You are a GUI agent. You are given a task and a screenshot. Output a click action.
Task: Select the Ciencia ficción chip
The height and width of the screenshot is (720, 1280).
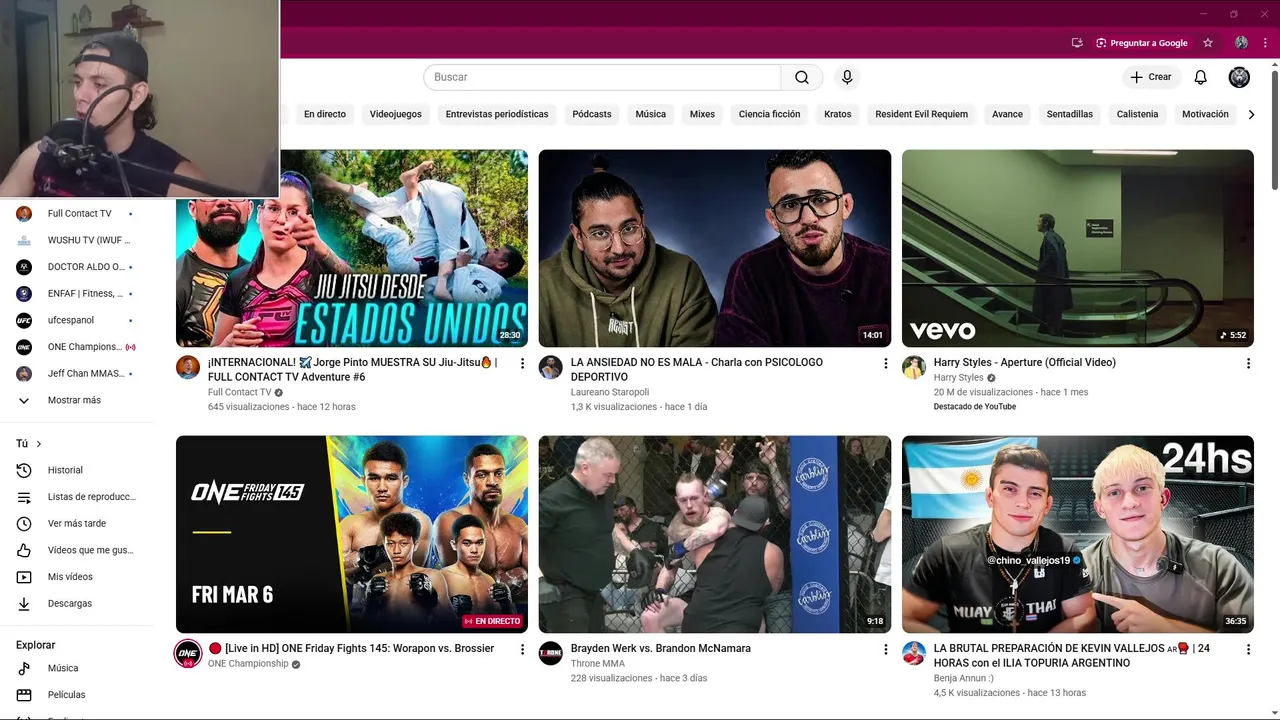(x=769, y=114)
